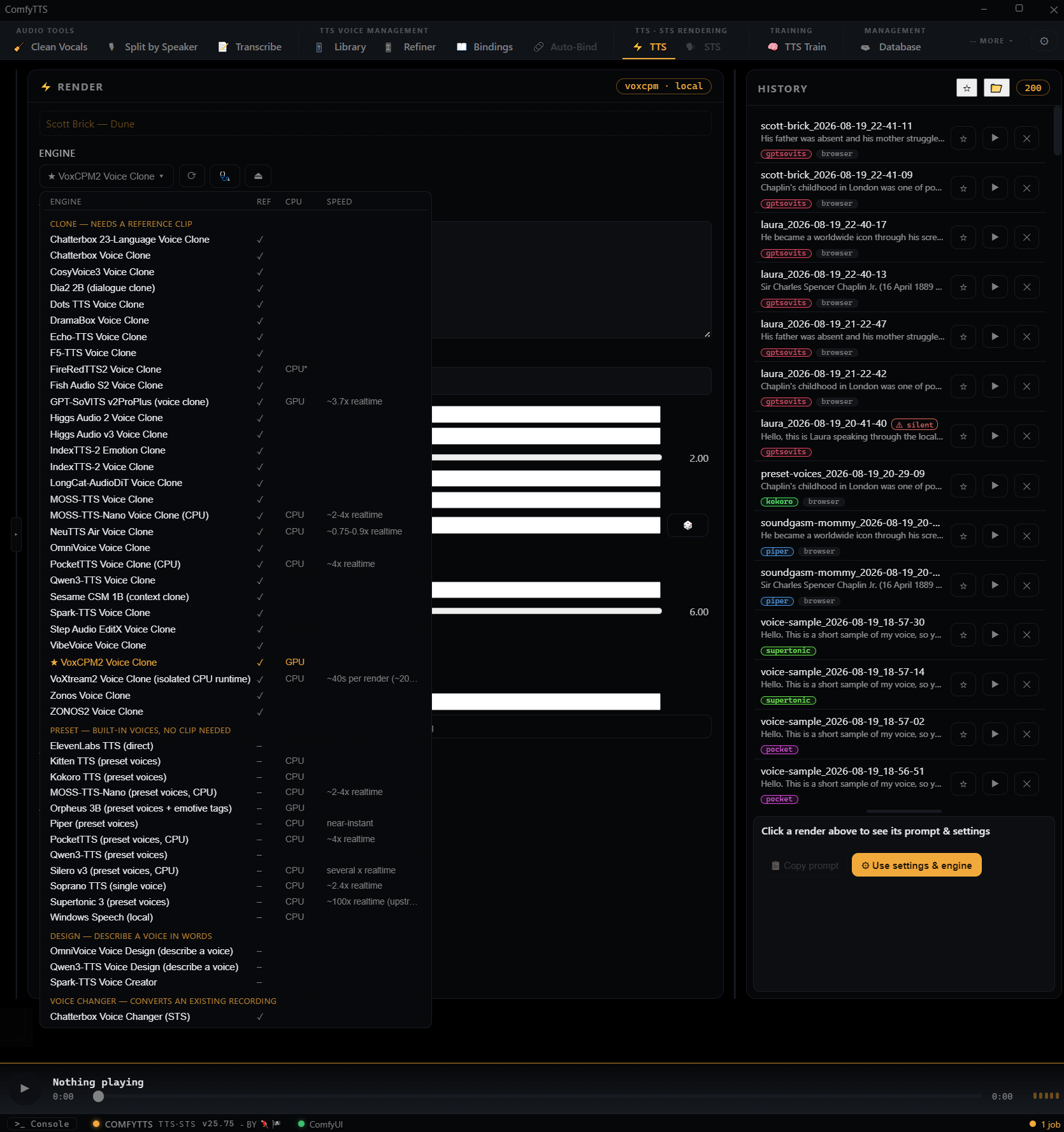Expand the More menu in the top navigation
The image size is (1064, 1132).
pos(992,41)
